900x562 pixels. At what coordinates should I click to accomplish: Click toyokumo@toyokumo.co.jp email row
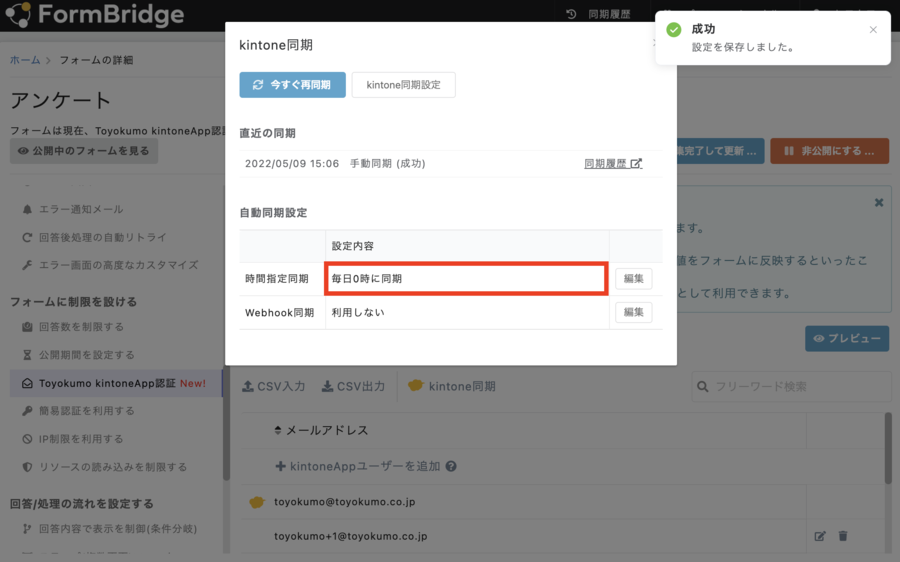344,502
